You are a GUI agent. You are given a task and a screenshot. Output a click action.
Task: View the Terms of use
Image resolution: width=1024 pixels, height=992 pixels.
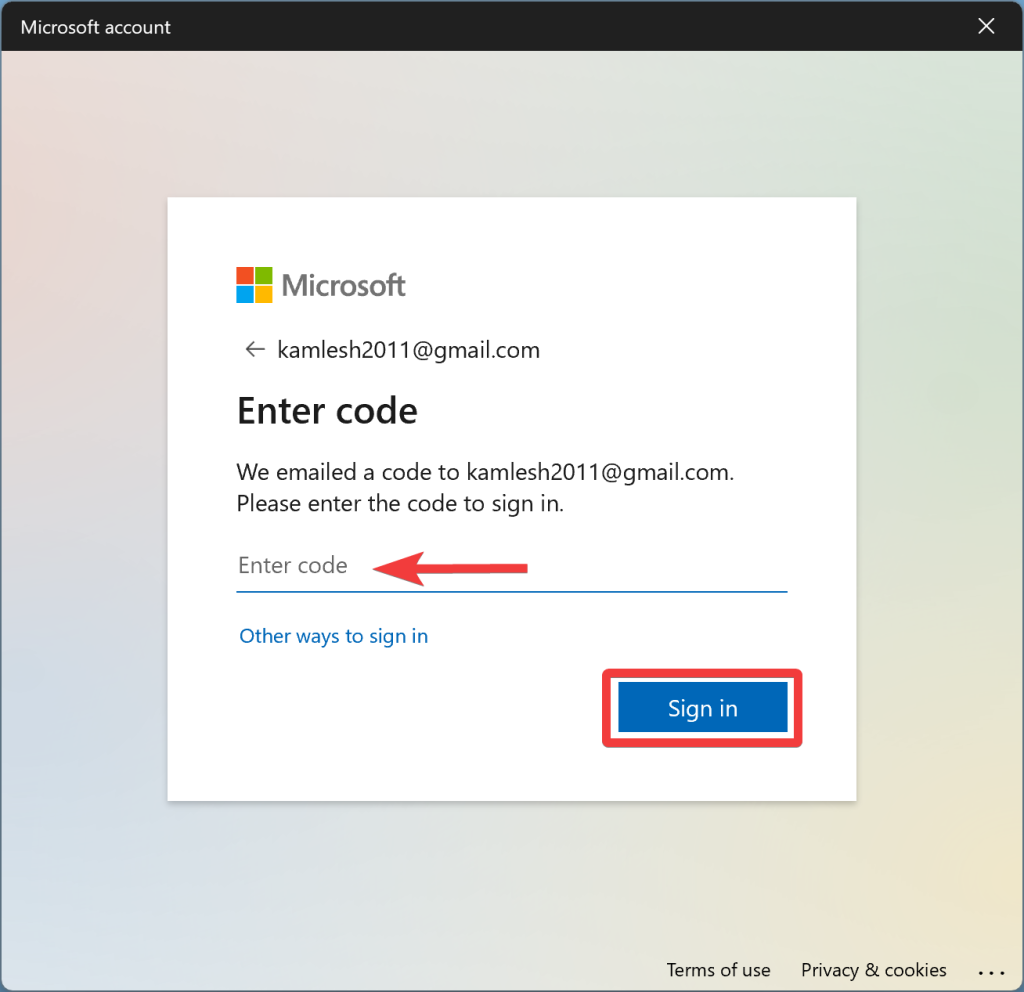tap(718, 970)
